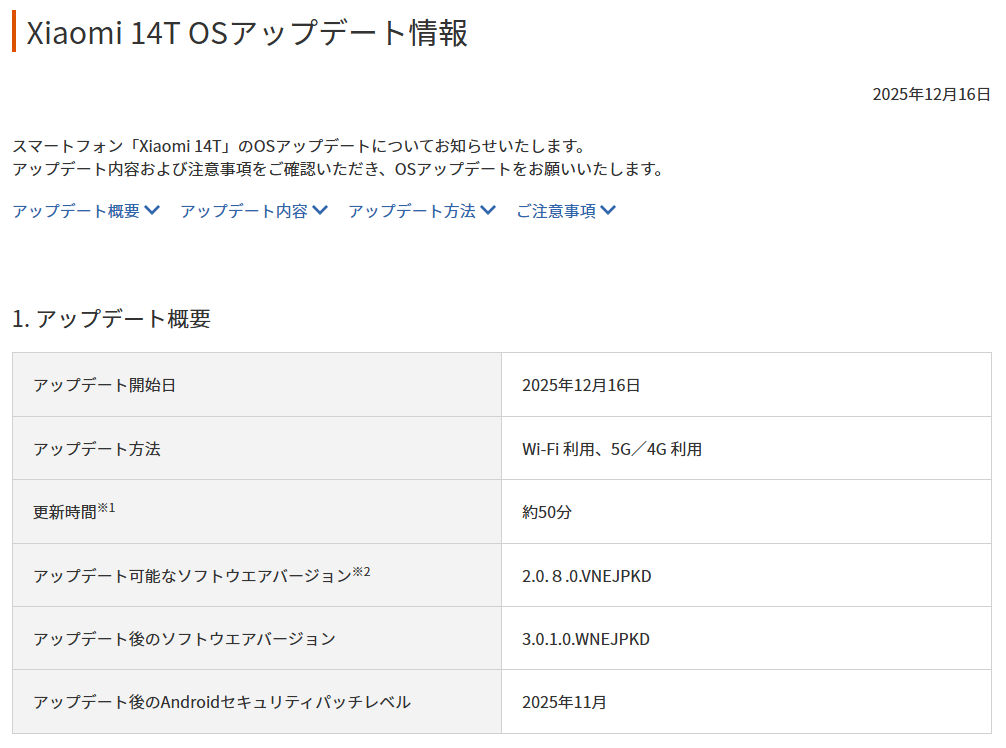Click the 3.0.1.0.WNEJPKD version value
The image size is (1006, 748).
(585, 638)
